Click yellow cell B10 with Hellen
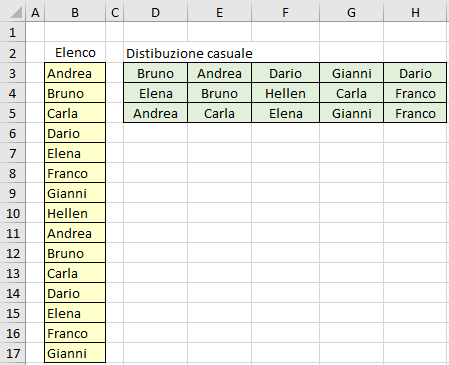This screenshot has height=365, width=449. [x=75, y=213]
